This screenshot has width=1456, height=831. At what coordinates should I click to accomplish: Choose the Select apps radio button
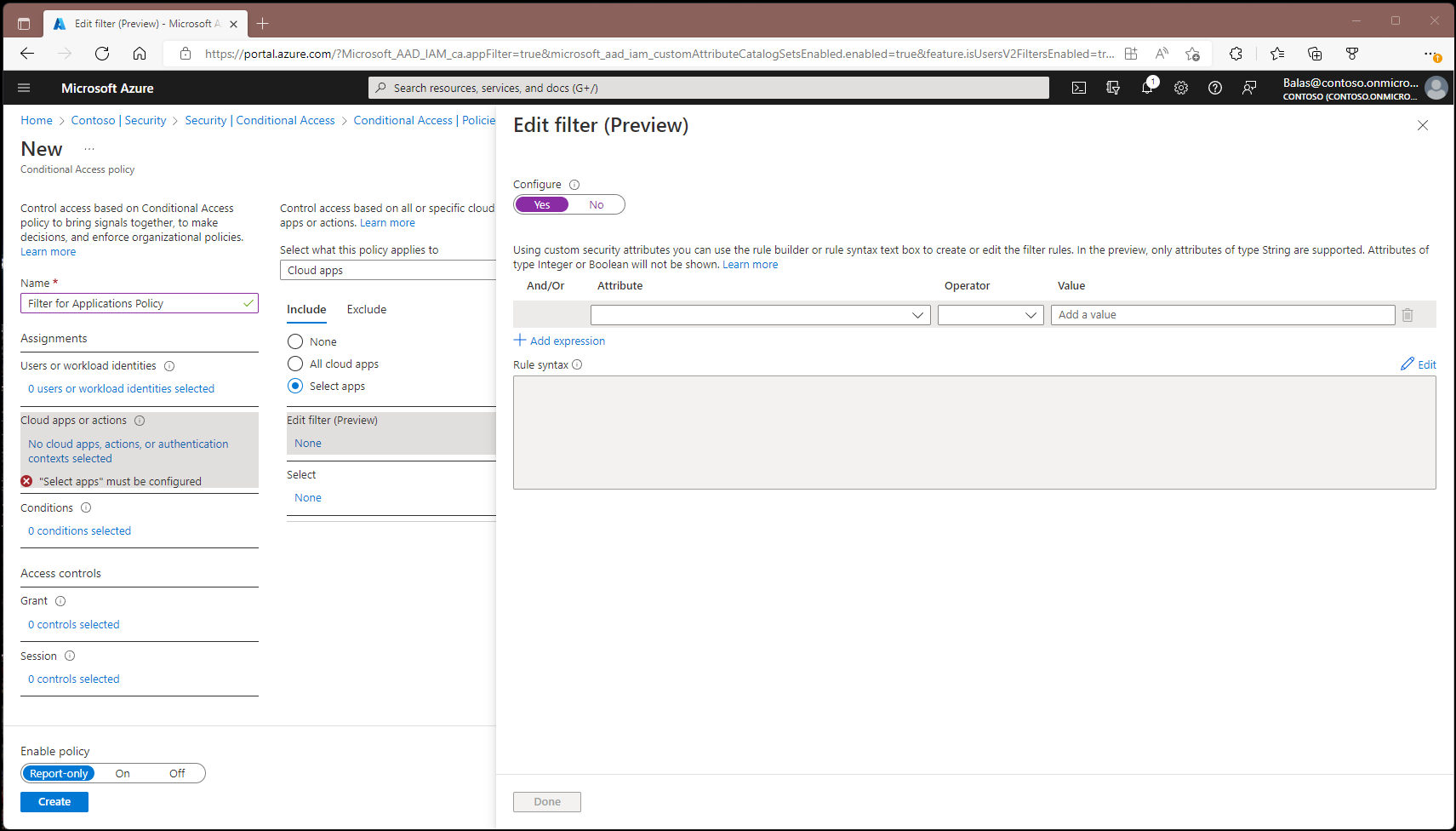click(295, 386)
